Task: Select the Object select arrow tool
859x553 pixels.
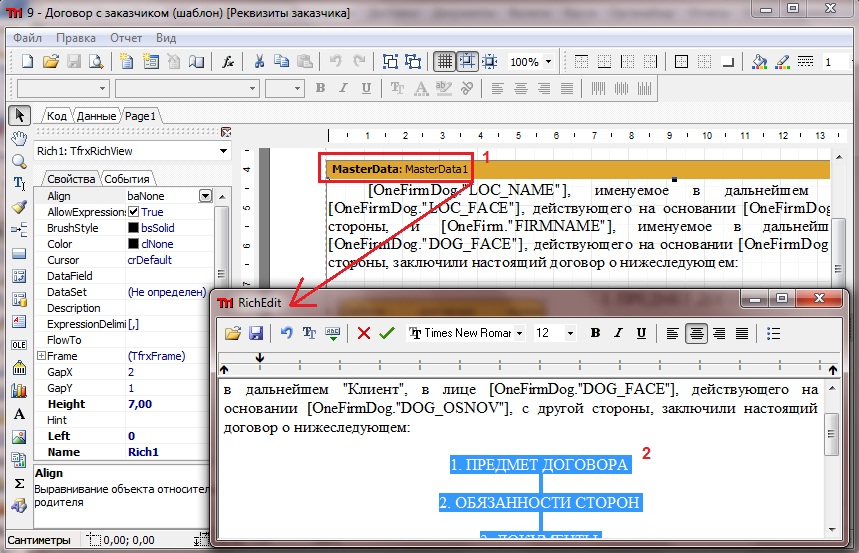Action: tap(20, 115)
